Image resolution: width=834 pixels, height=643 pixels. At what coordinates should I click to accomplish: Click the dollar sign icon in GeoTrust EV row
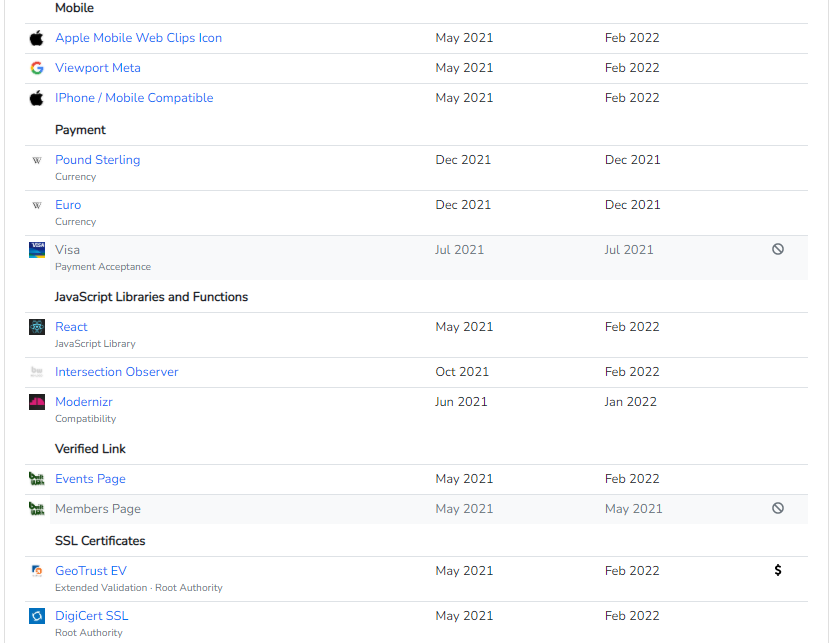778,571
